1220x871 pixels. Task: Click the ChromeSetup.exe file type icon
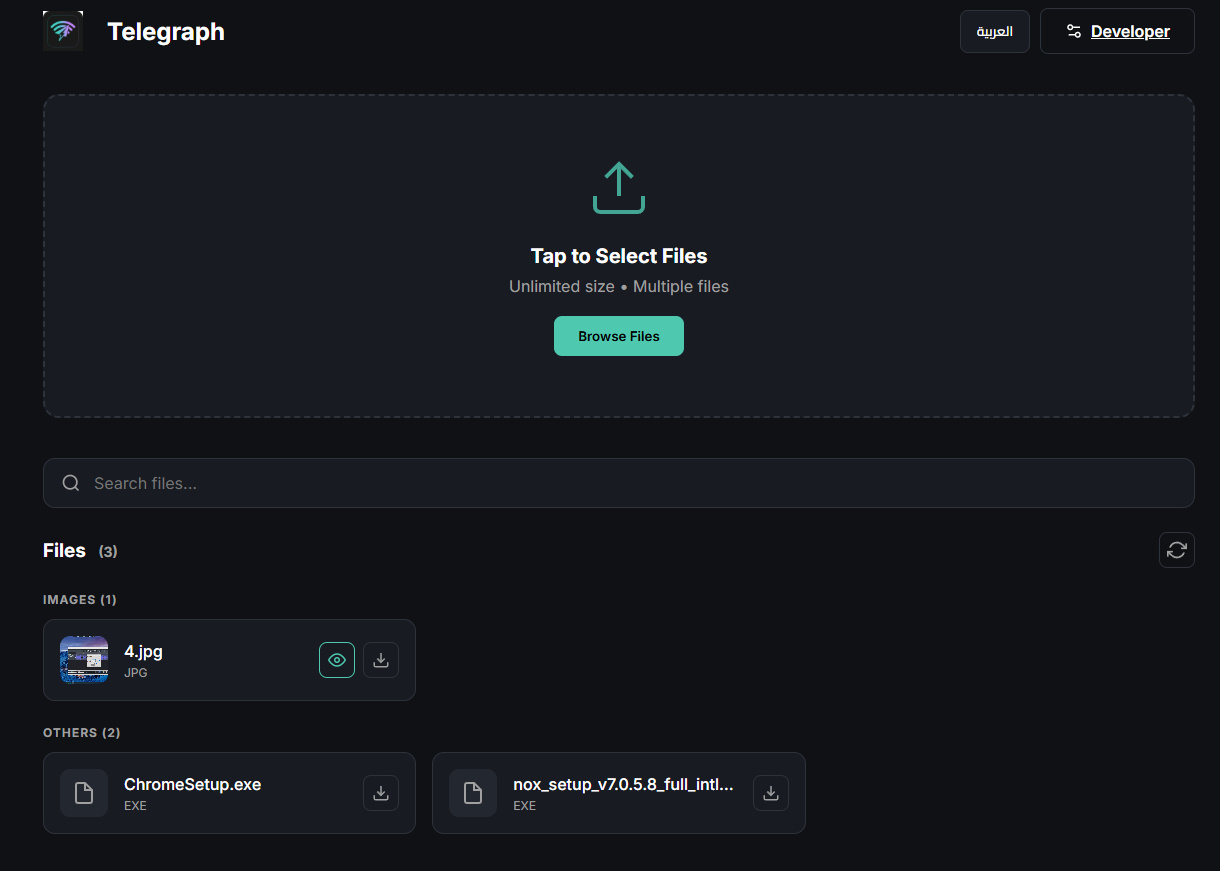84,793
